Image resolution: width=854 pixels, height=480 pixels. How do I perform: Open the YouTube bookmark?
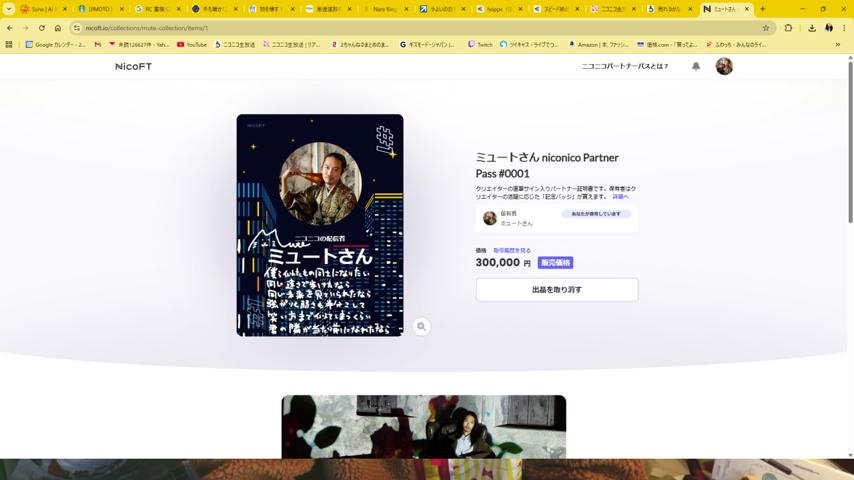(192, 45)
